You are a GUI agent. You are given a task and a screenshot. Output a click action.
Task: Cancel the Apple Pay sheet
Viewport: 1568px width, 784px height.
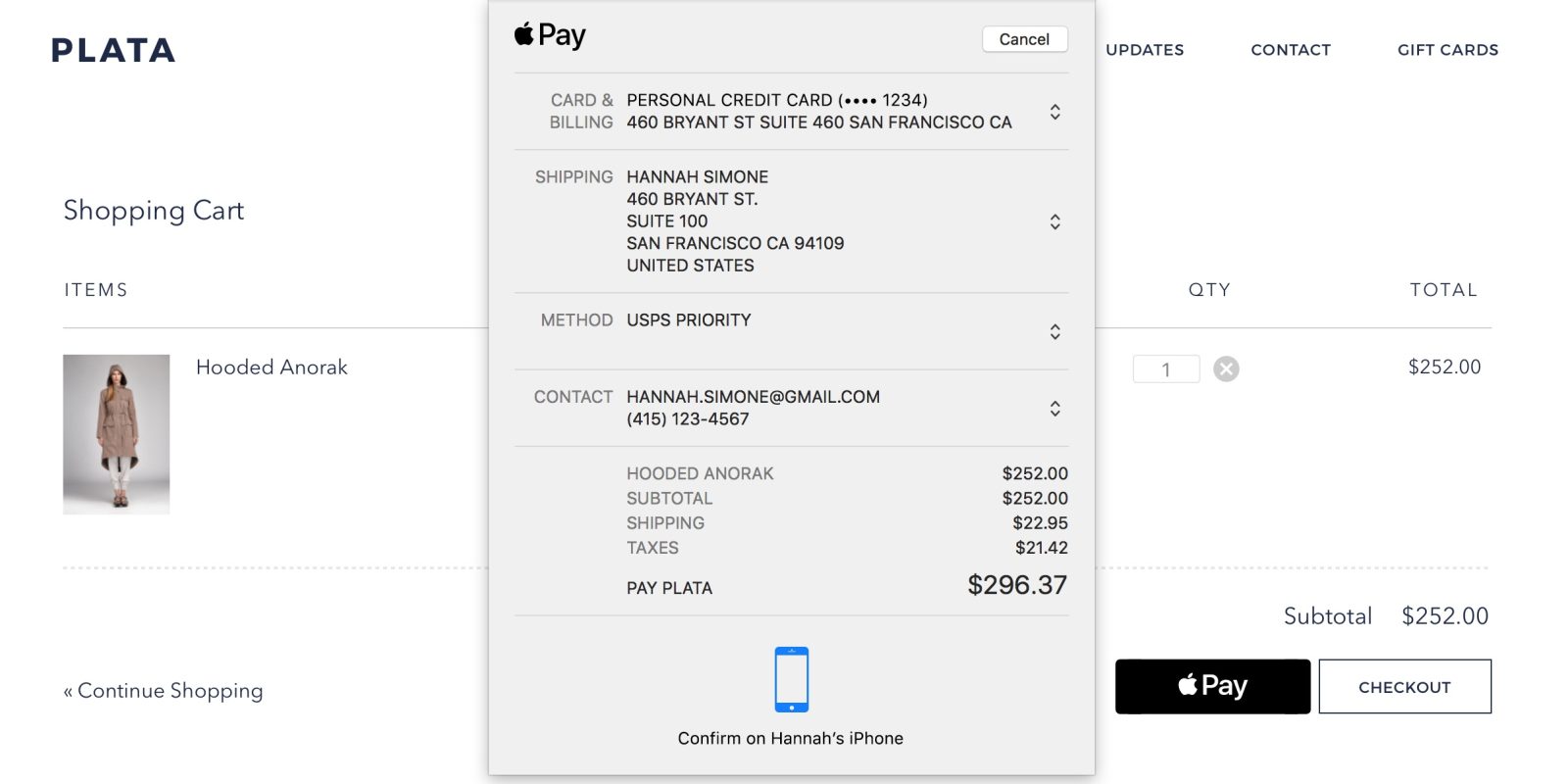[x=1025, y=39]
